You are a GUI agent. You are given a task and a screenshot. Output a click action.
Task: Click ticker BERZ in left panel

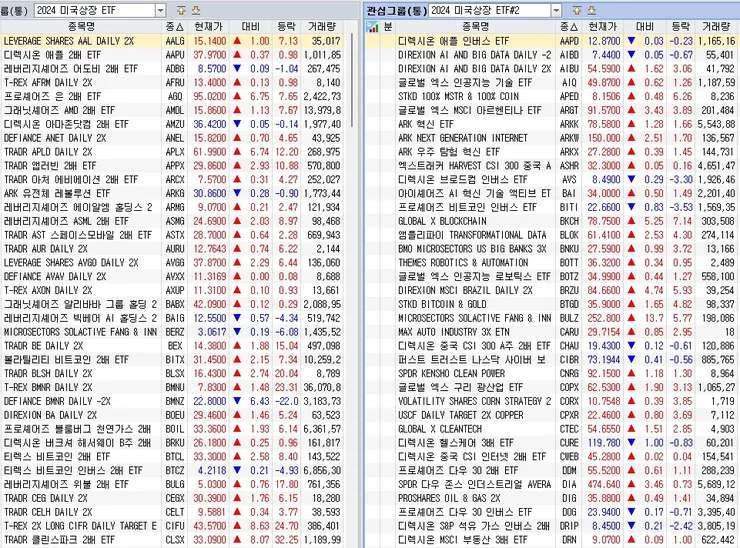175,332
